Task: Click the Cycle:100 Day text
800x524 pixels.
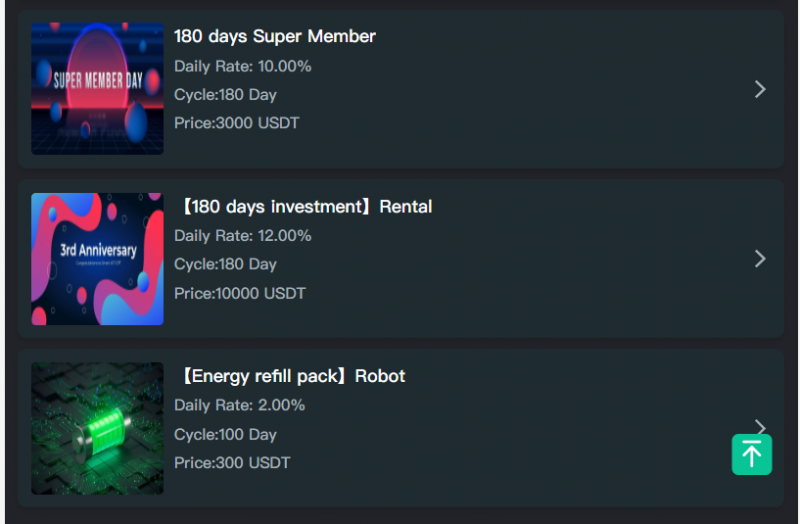Action: pyautogui.click(x=225, y=435)
